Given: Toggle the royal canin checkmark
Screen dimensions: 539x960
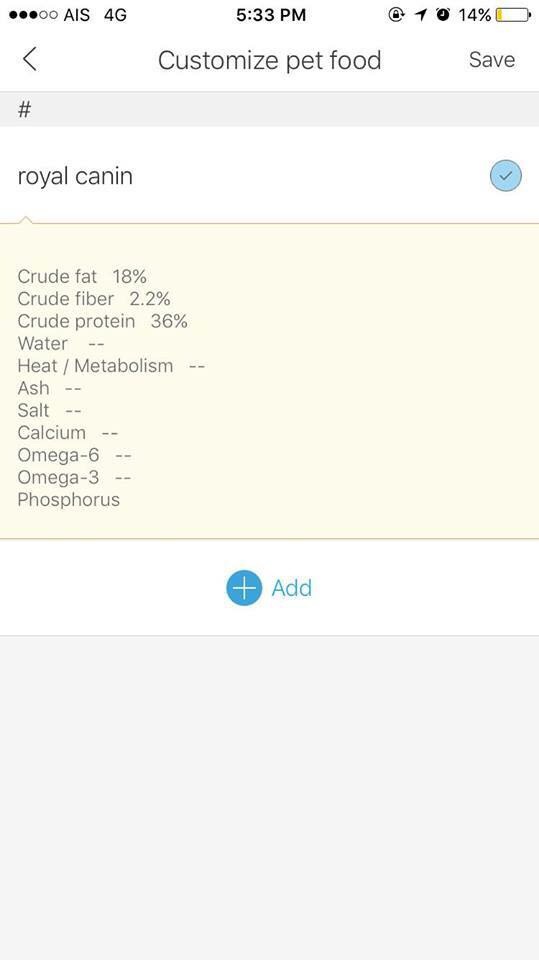Looking at the screenshot, I should click(505, 176).
